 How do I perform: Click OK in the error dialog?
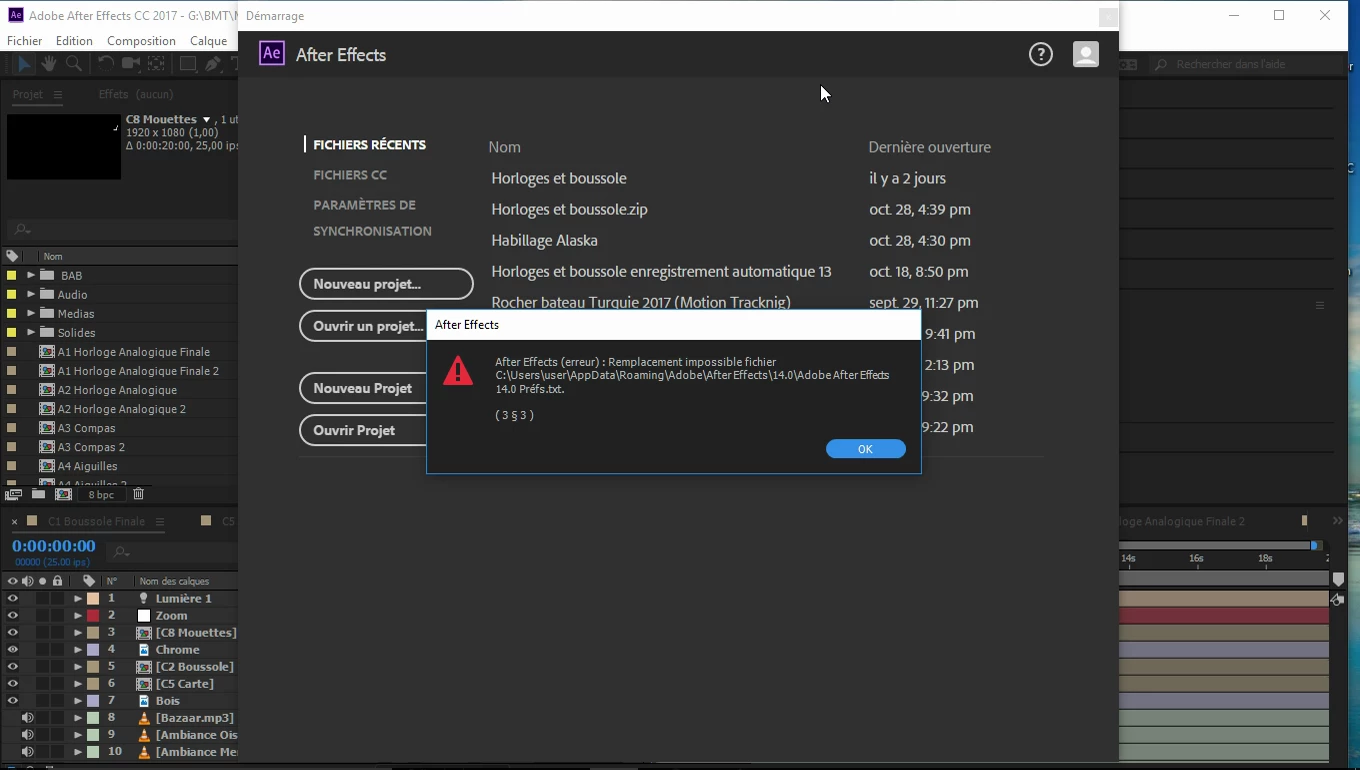tap(866, 449)
